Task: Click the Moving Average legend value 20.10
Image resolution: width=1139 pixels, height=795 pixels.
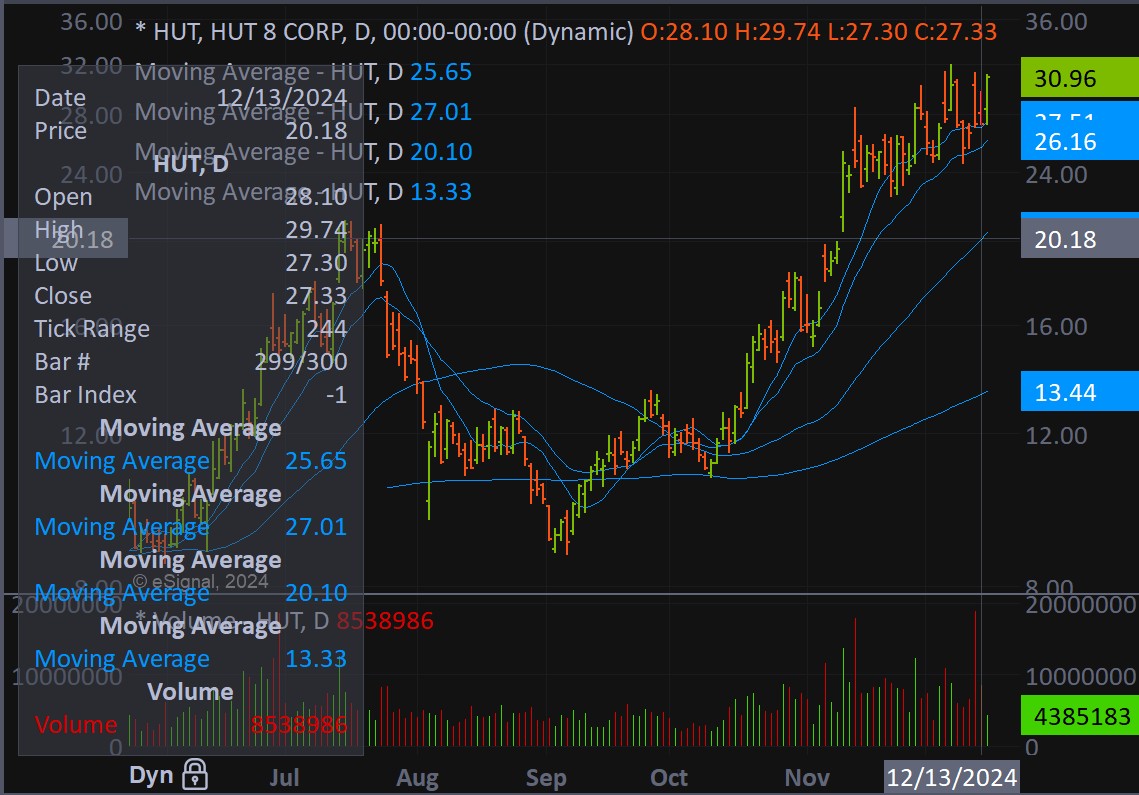Action: tap(441, 151)
